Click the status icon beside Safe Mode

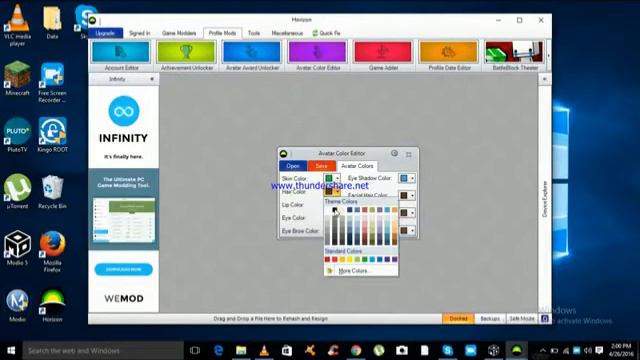(x=544, y=318)
